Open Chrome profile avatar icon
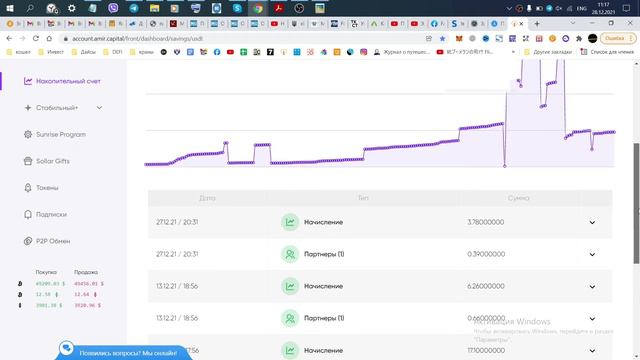The image size is (640, 360). (592, 38)
